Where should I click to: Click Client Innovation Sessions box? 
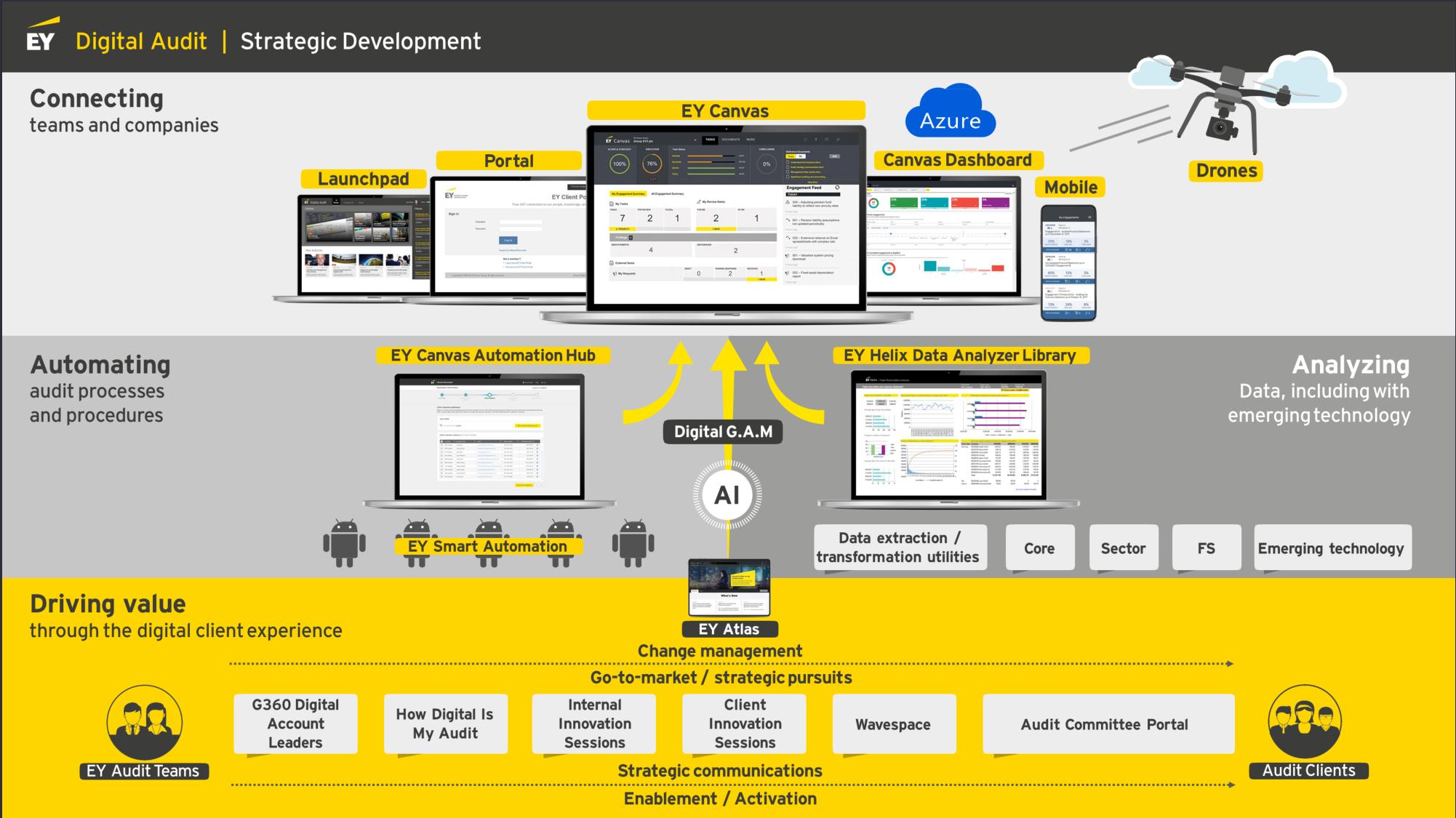744,723
